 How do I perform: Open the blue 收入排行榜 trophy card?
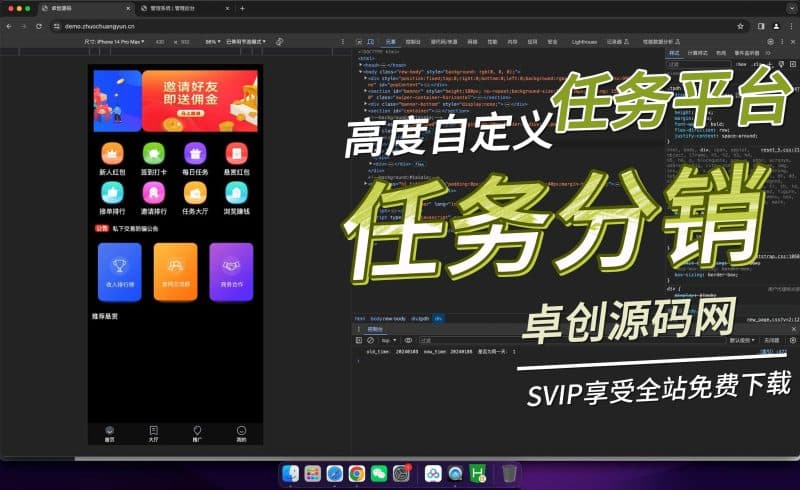[120, 272]
